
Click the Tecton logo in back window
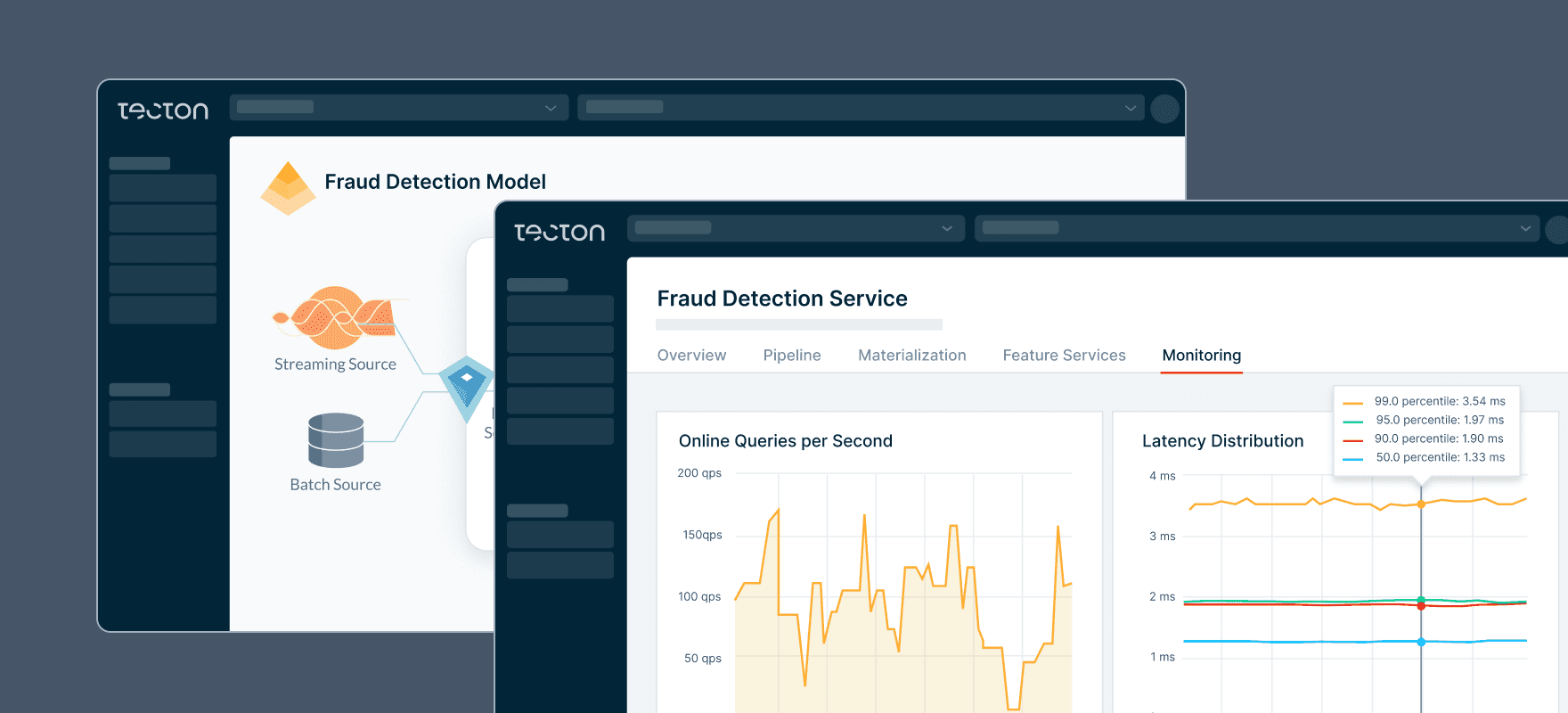[163, 111]
